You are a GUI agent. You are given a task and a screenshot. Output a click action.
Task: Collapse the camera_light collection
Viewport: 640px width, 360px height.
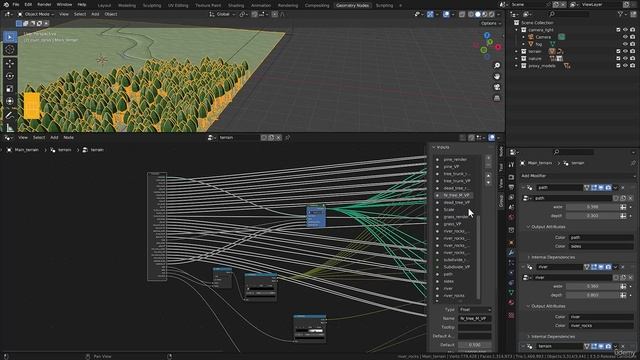pyautogui.click(x=517, y=30)
